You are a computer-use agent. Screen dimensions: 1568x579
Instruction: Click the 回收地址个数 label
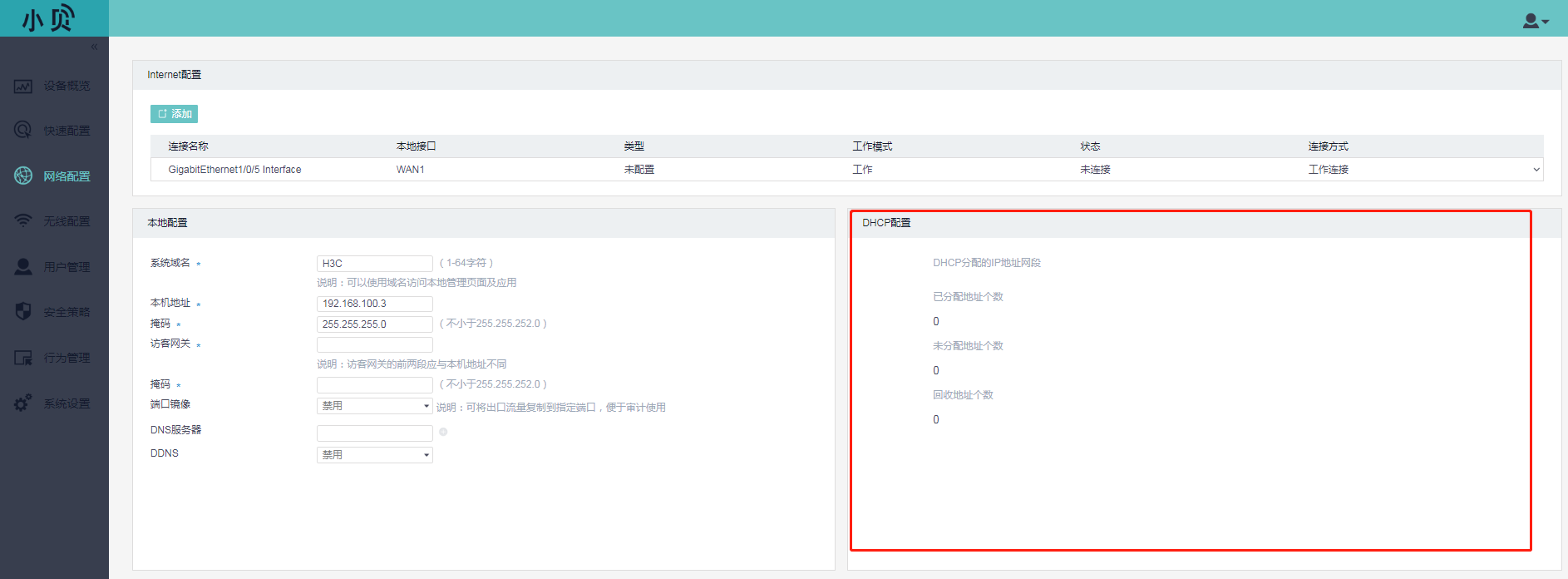coord(963,395)
